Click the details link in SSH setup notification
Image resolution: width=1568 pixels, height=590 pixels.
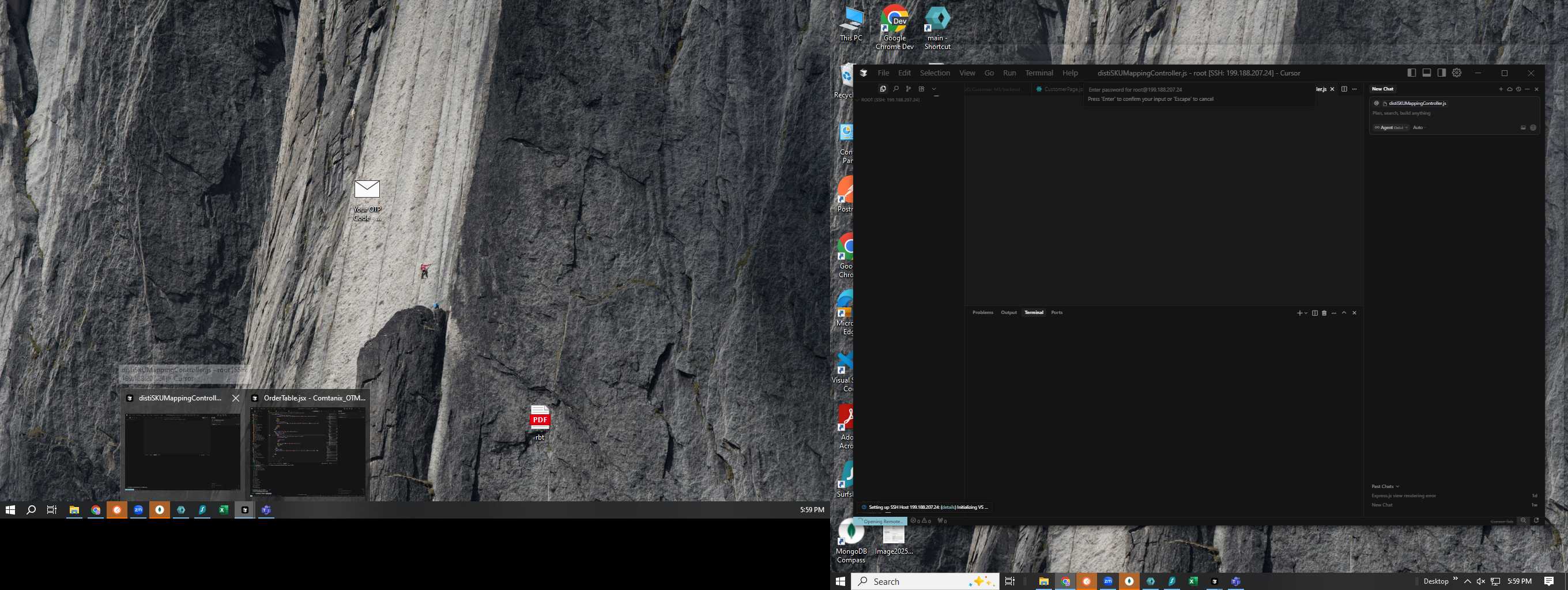pos(948,507)
